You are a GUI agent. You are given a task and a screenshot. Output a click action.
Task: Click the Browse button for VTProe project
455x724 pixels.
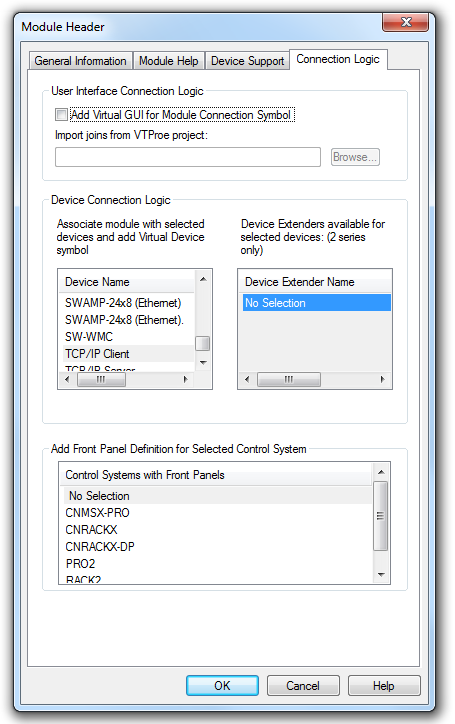tap(355, 157)
